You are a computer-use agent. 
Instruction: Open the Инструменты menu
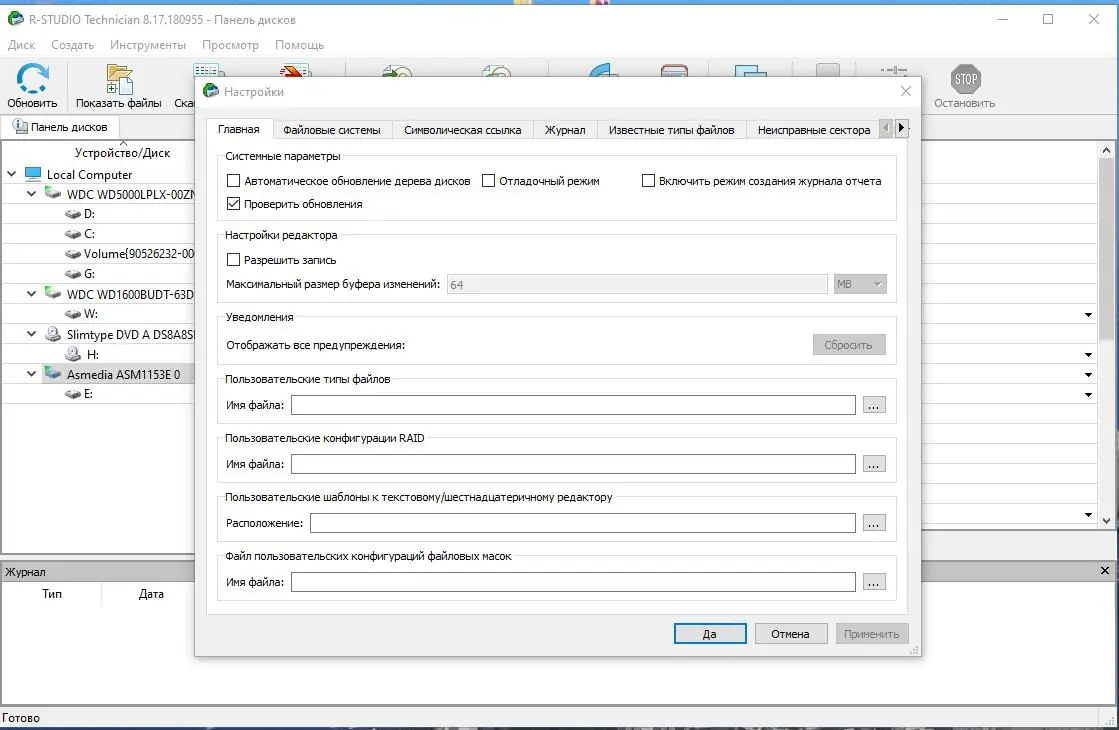(148, 44)
